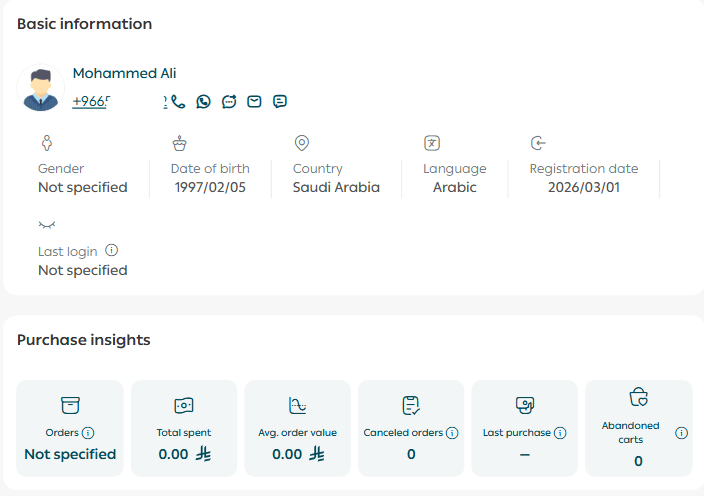Send an email via the envelope icon
The height and width of the screenshot is (496, 704).
(x=255, y=101)
